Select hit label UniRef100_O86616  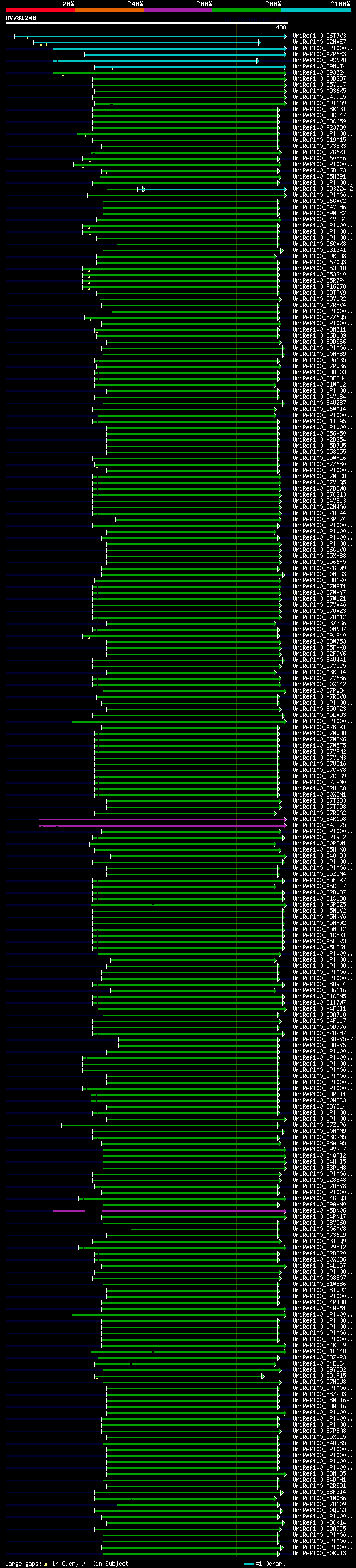319,990
